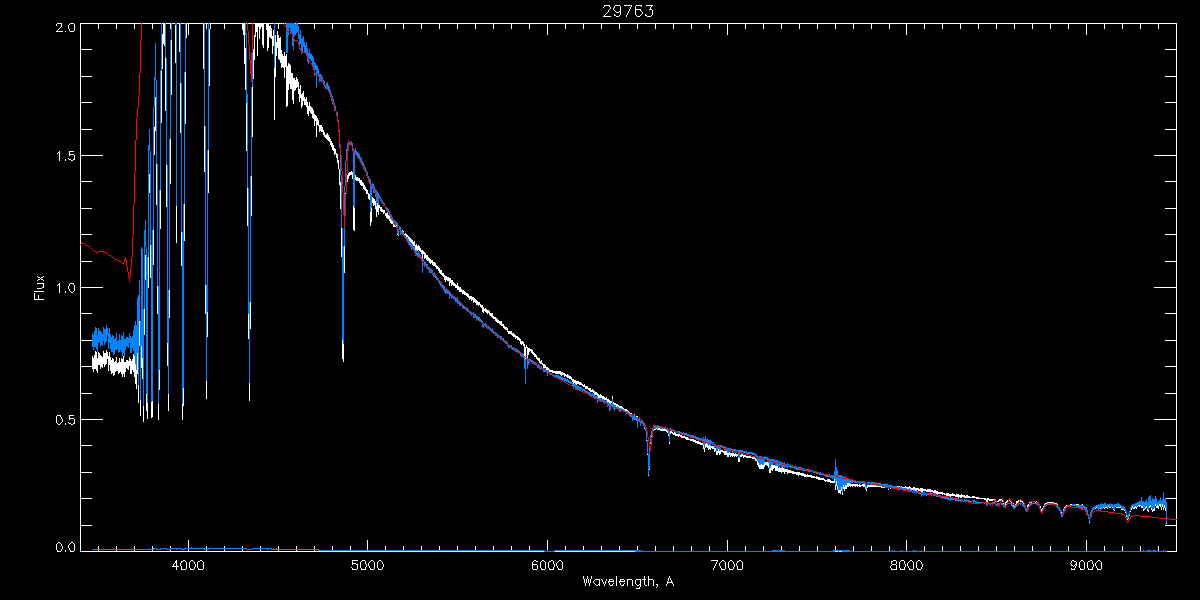Click the emission spike near 7600 Å
This screenshot has height=600, width=1200.
(x=835, y=470)
